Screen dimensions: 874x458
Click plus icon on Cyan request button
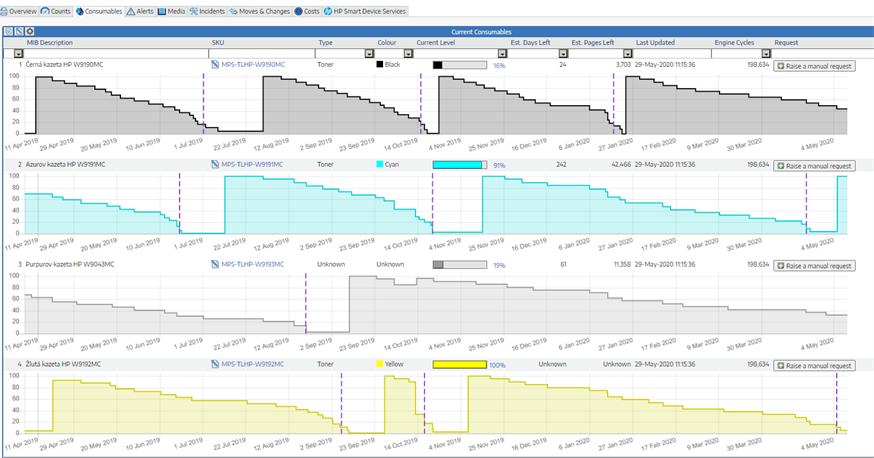[781, 165]
